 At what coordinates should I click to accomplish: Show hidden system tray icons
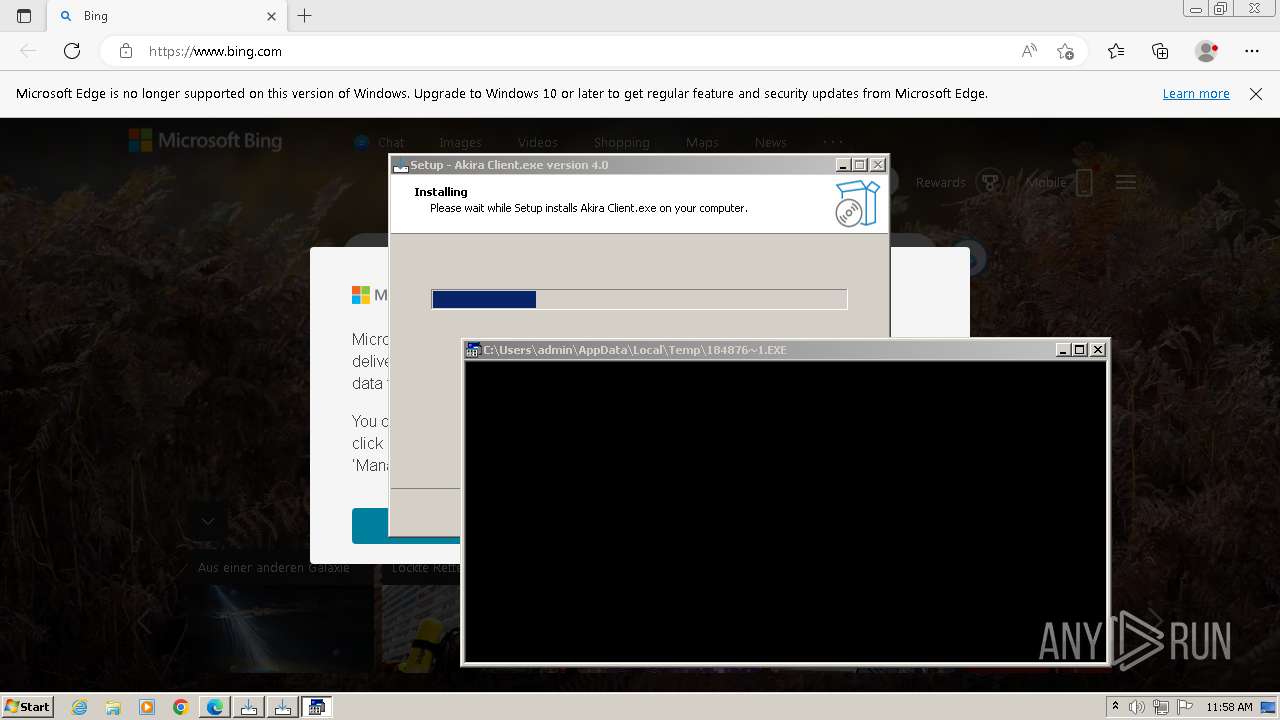(1116, 707)
